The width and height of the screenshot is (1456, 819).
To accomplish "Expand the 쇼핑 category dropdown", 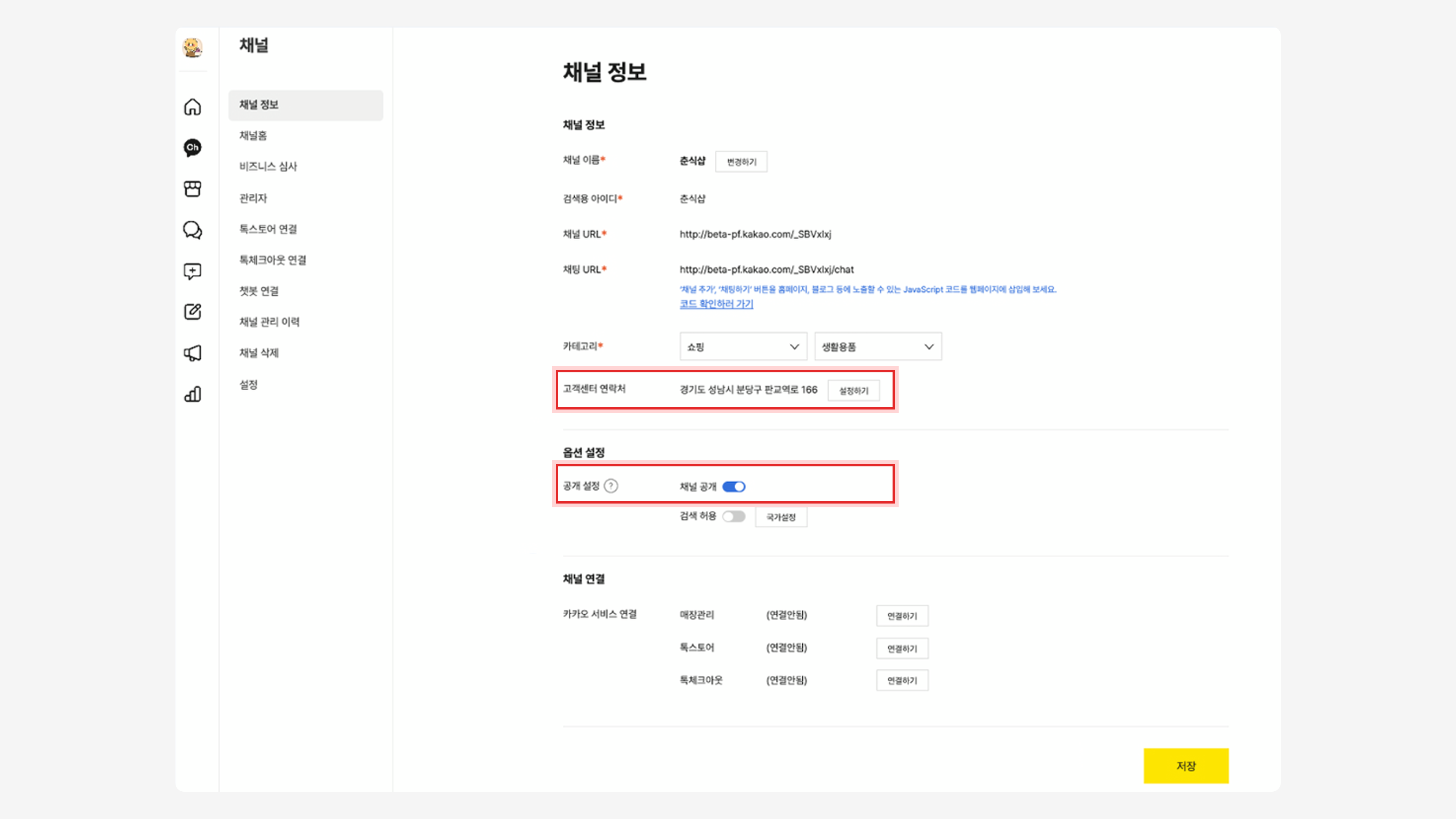I will (x=743, y=347).
